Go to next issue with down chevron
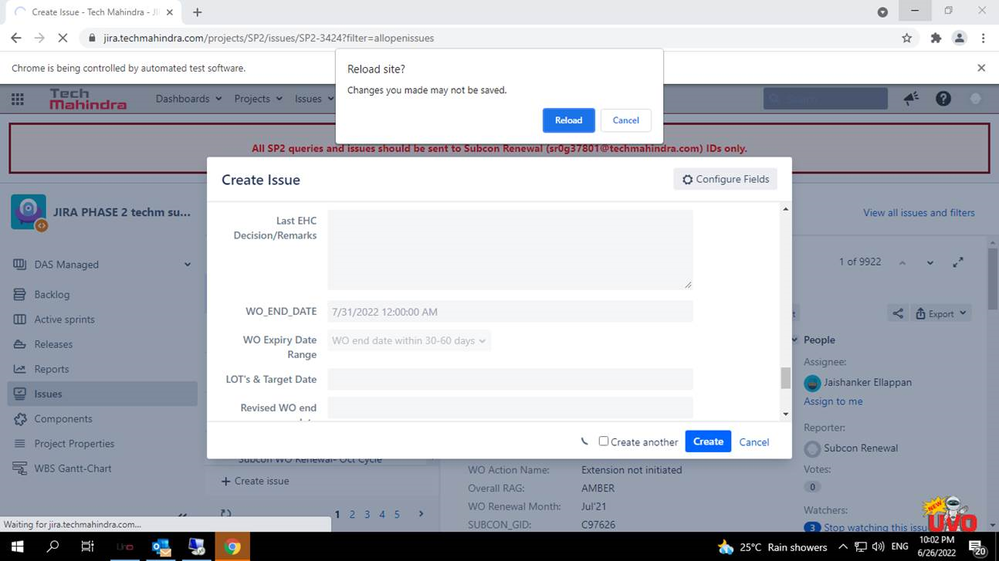Image resolution: width=999 pixels, height=561 pixels. tap(930, 262)
